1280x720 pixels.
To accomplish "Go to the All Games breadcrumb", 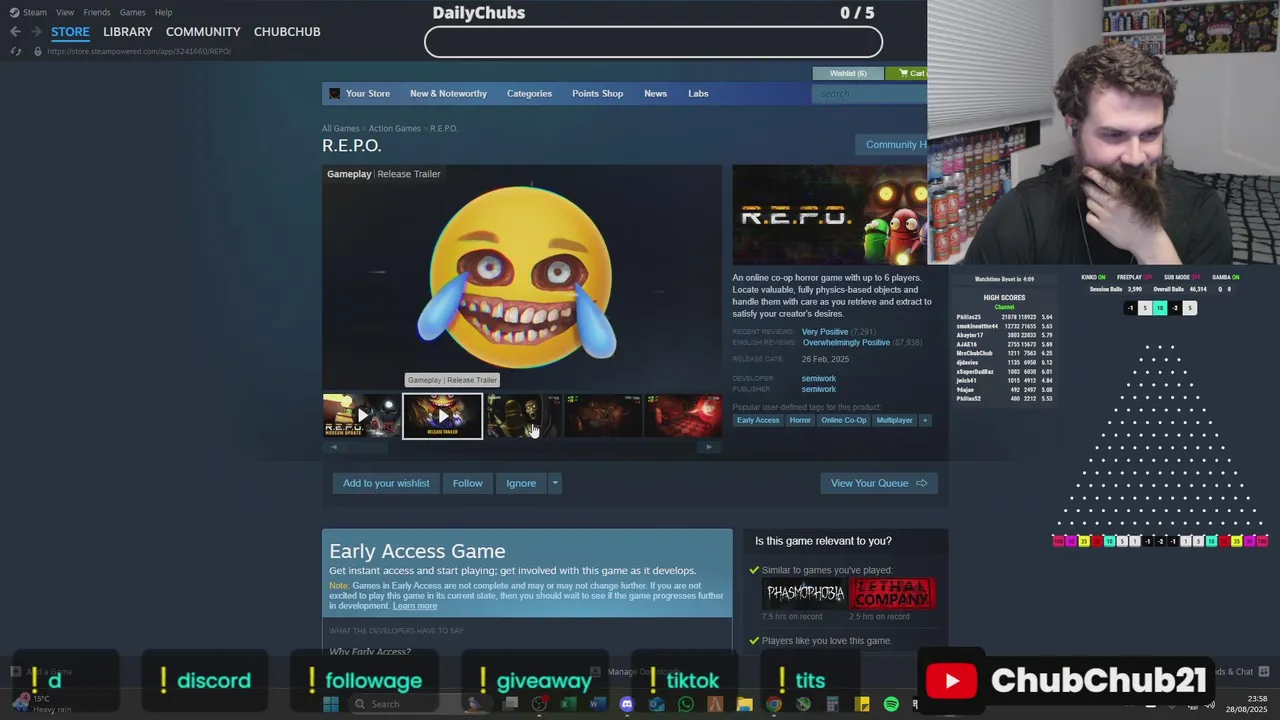I will [x=340, y=128].
